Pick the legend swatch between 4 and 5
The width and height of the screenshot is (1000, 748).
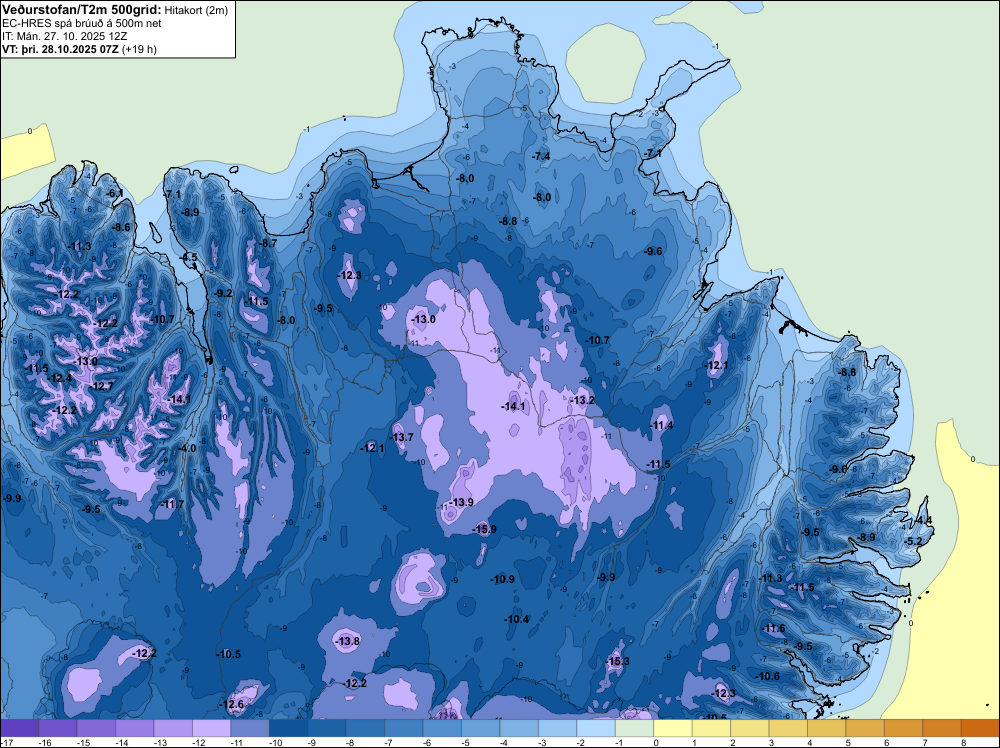pos(827,728)
